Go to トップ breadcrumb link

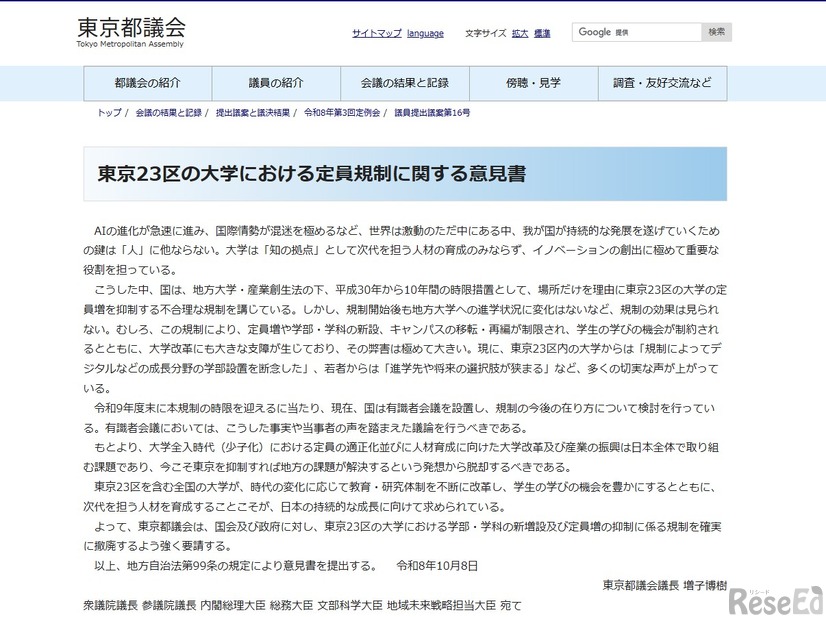(109, 113)
